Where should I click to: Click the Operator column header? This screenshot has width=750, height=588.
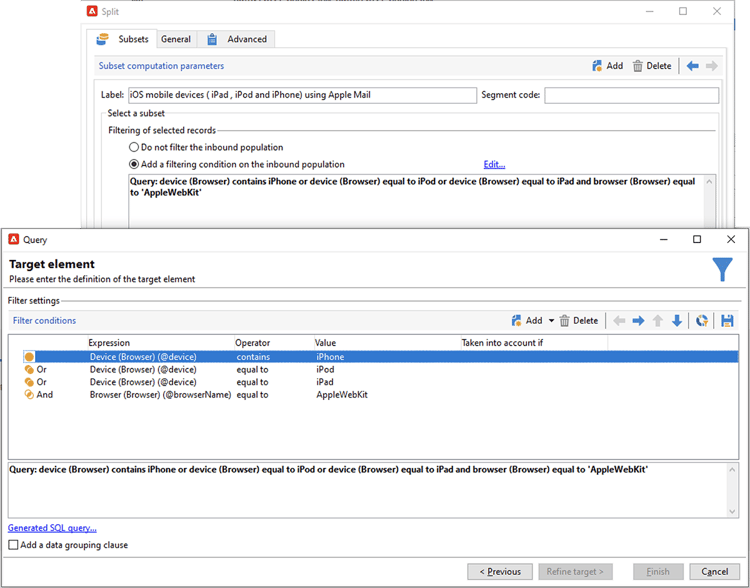pyautogui.click(x=253, y=343)
